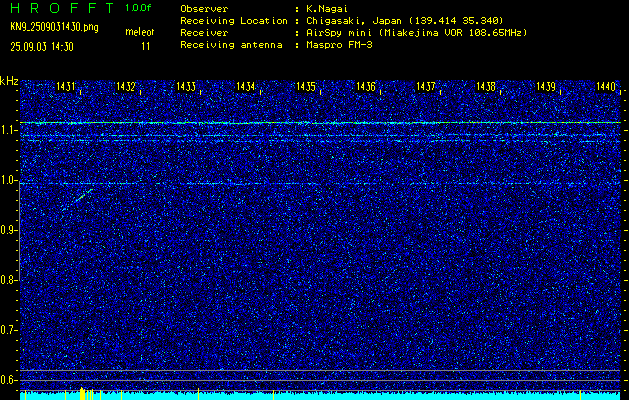Click the Observer label

(x=204, y=9)
